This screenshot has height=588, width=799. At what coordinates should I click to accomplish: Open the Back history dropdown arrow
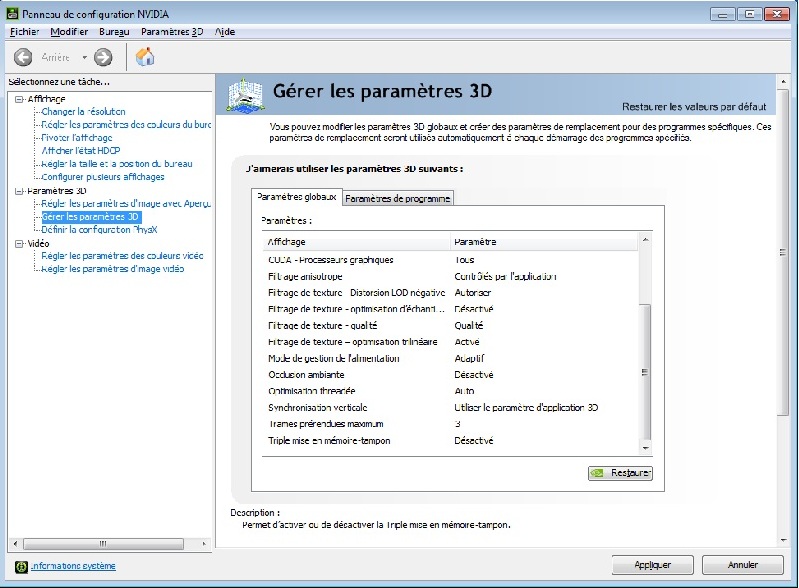[85, 57]
